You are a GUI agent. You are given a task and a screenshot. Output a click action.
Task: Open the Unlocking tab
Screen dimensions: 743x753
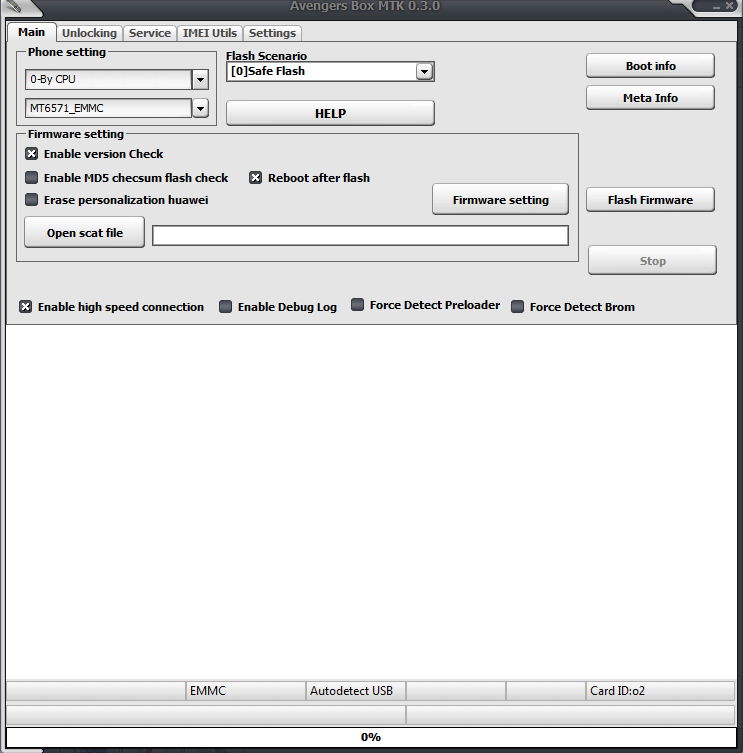click(x=89, y=33)
